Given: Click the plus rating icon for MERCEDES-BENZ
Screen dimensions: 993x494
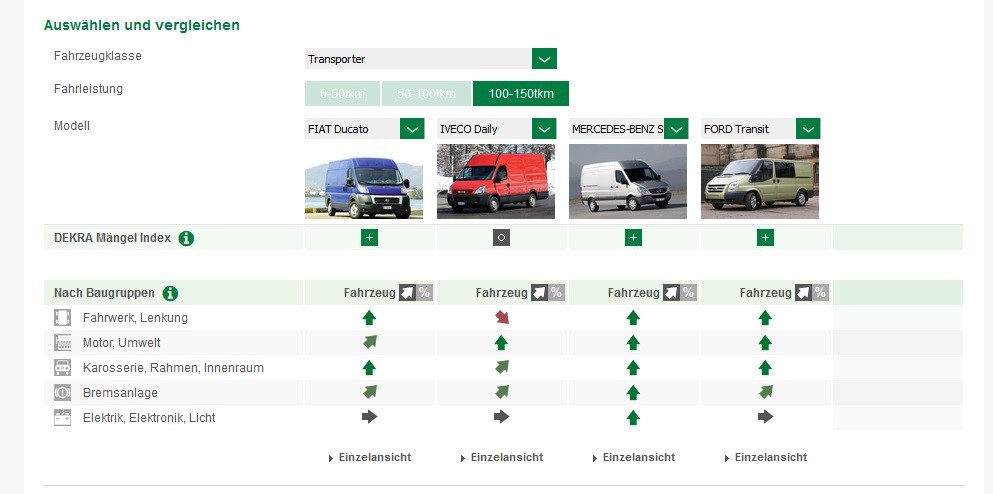Looking at the screenshot, I should tap(633, 238).
